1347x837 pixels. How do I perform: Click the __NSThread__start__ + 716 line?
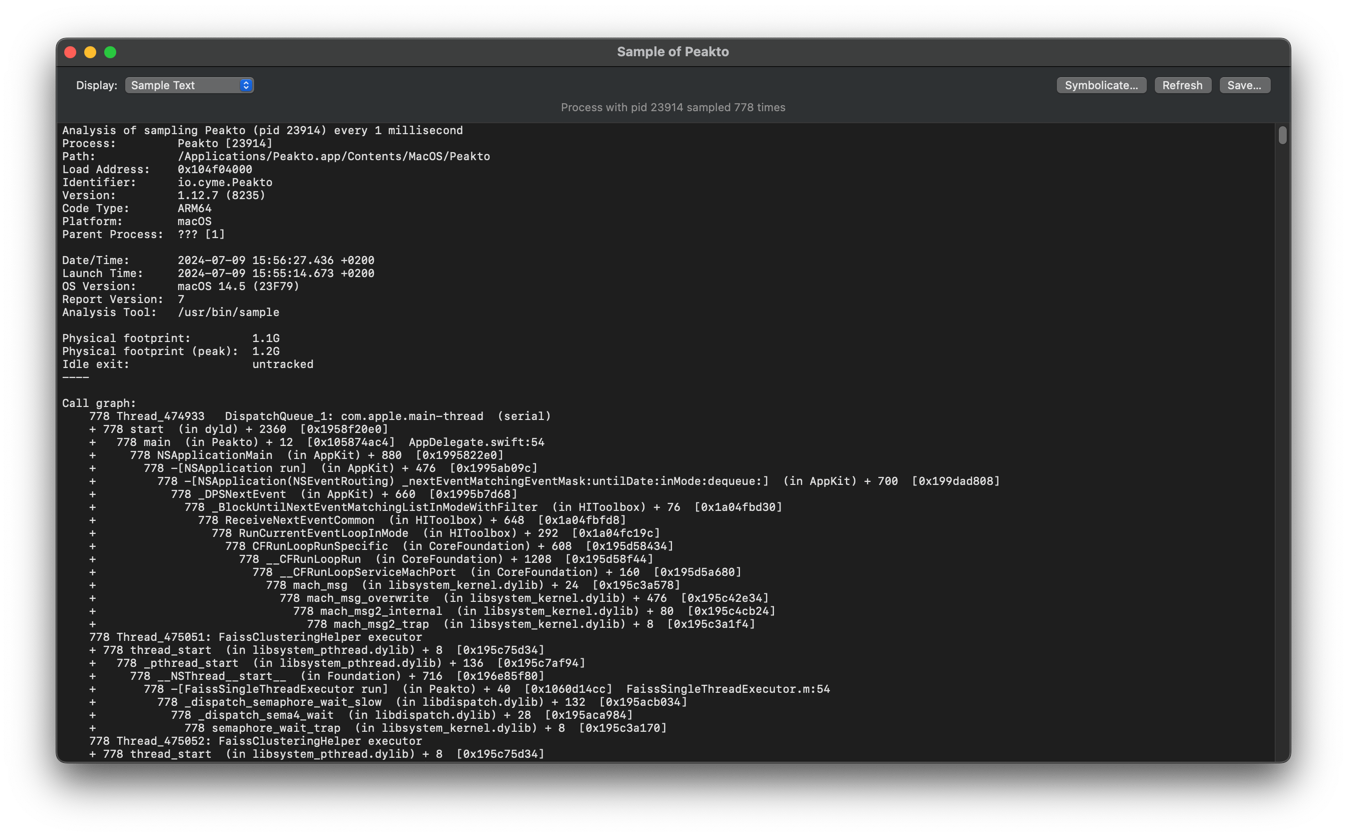coord(317,676)
